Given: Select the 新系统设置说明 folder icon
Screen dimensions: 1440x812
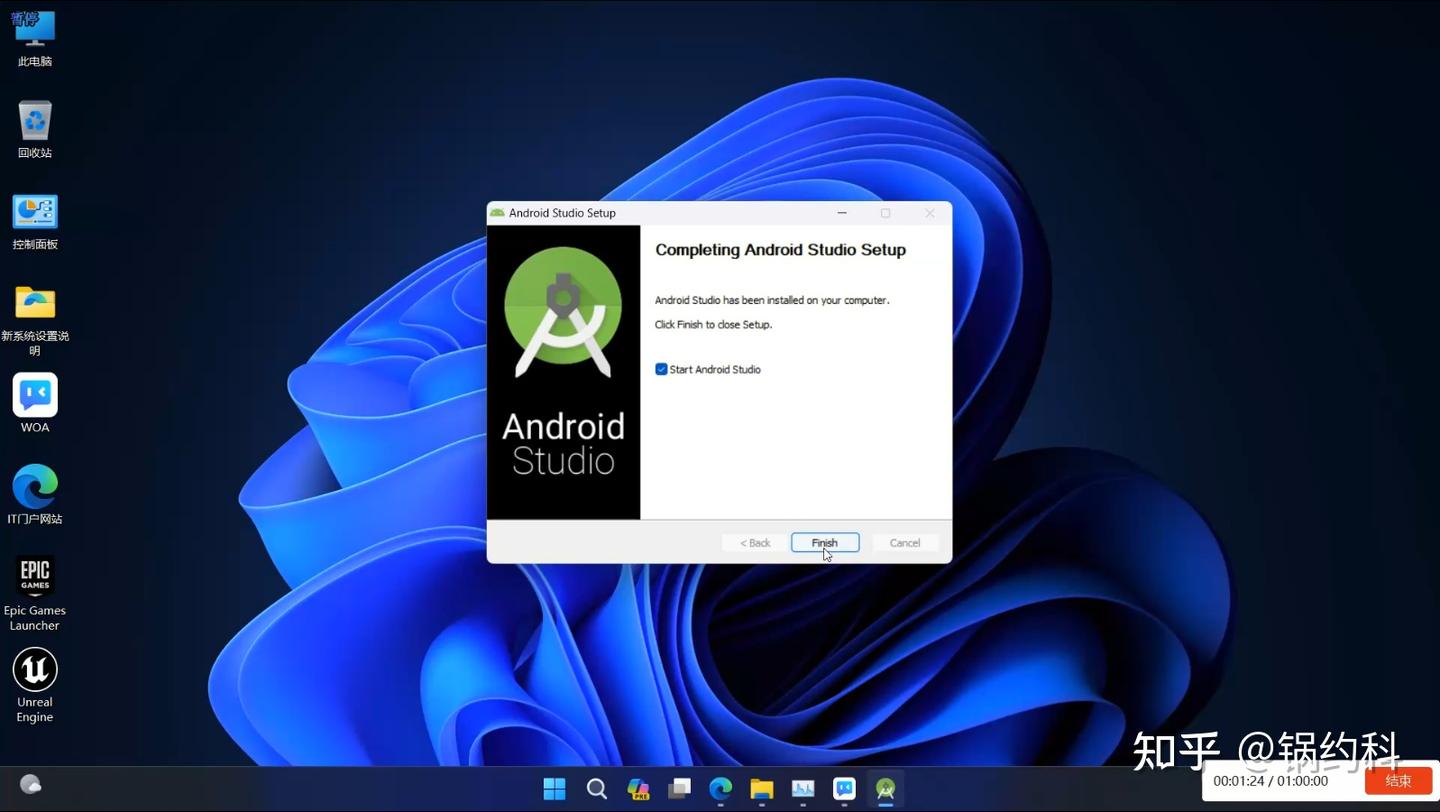Looking at the screenshot, I should [x=35, y=320].
